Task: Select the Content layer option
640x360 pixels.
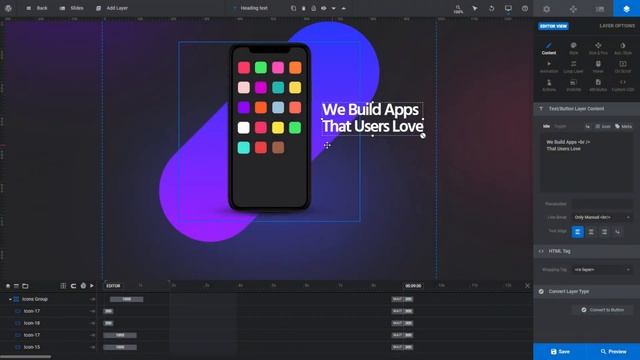Action: (549, 48)
